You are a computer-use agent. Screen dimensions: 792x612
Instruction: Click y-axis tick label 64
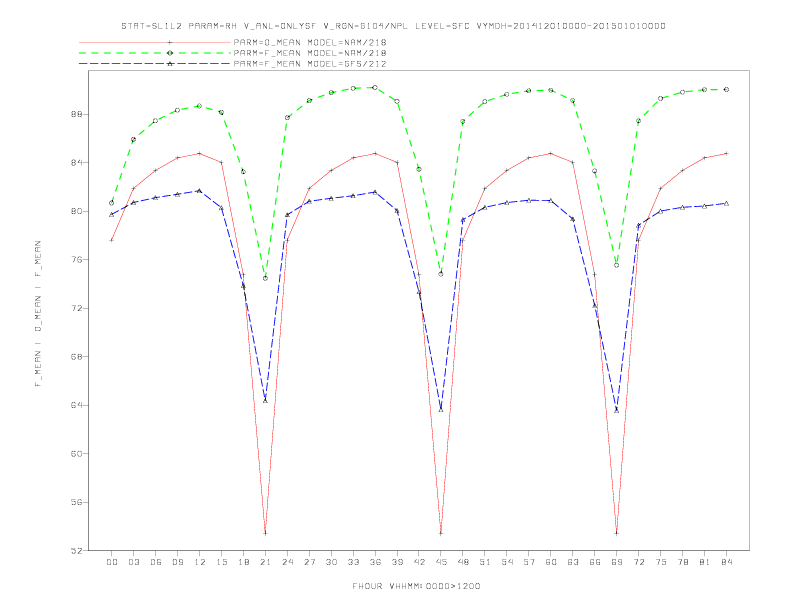[78, 405]
